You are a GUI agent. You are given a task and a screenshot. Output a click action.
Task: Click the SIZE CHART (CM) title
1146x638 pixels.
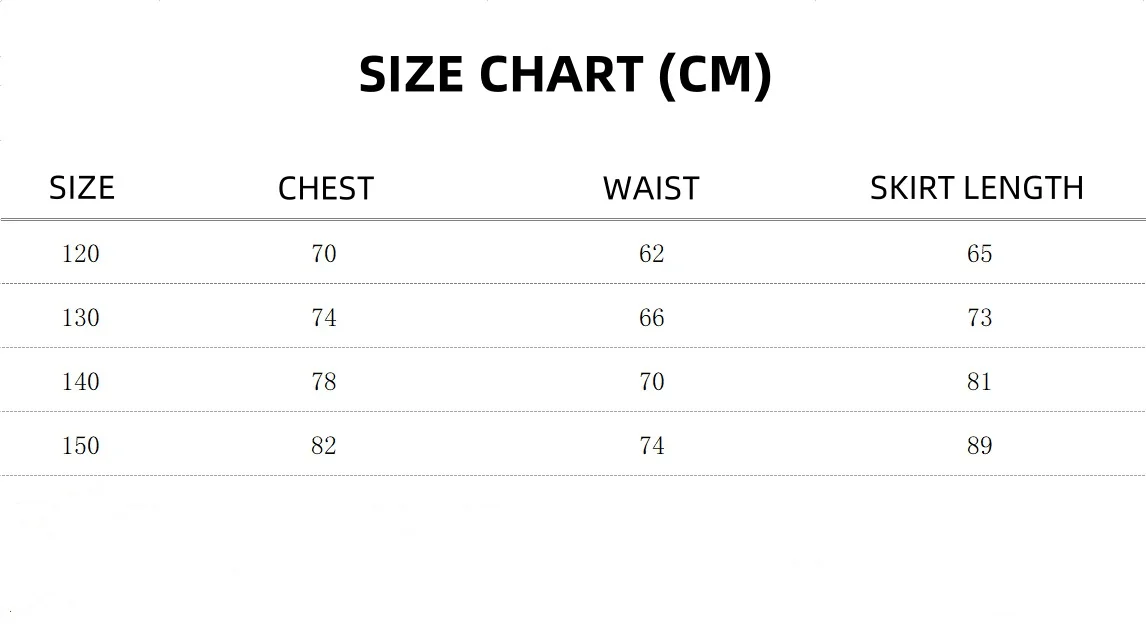coord(565,75)
